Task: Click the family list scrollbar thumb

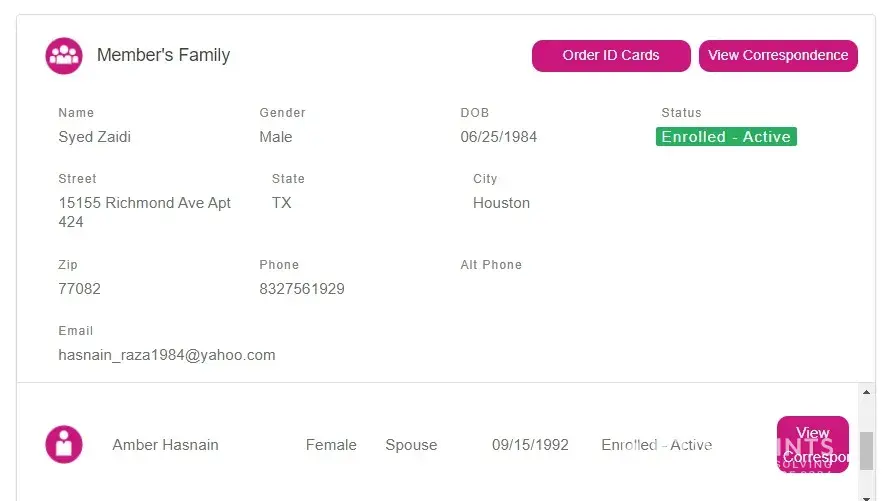Action: (867, 450)
